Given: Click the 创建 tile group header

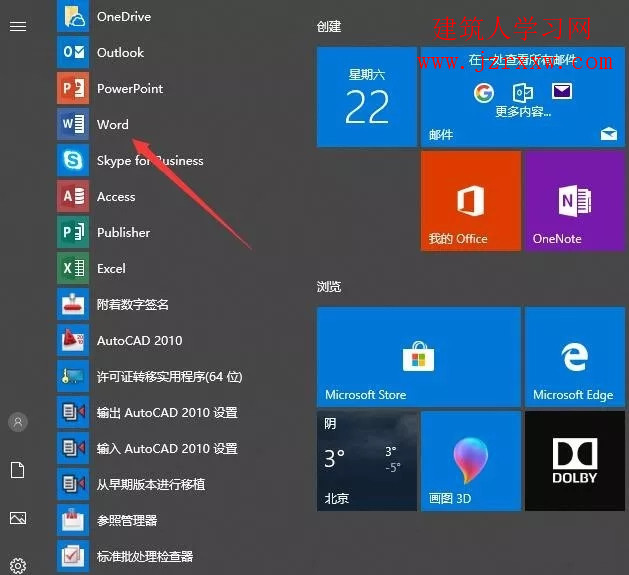Looking at the screenshot, I should pyautogui.click(x=329, y=27).
